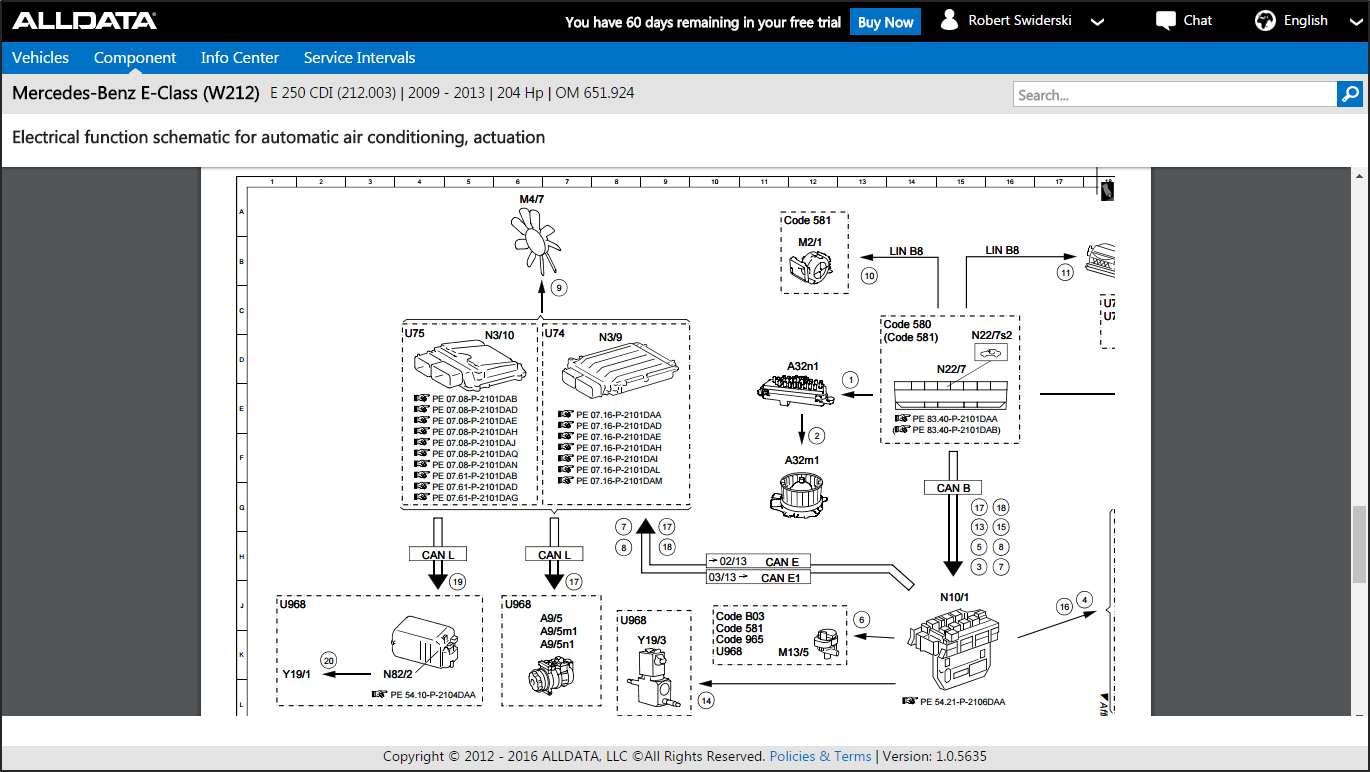The image size is (1370, 772).
Task: Open the Policies & Terms link
Action: pos(821,756)
